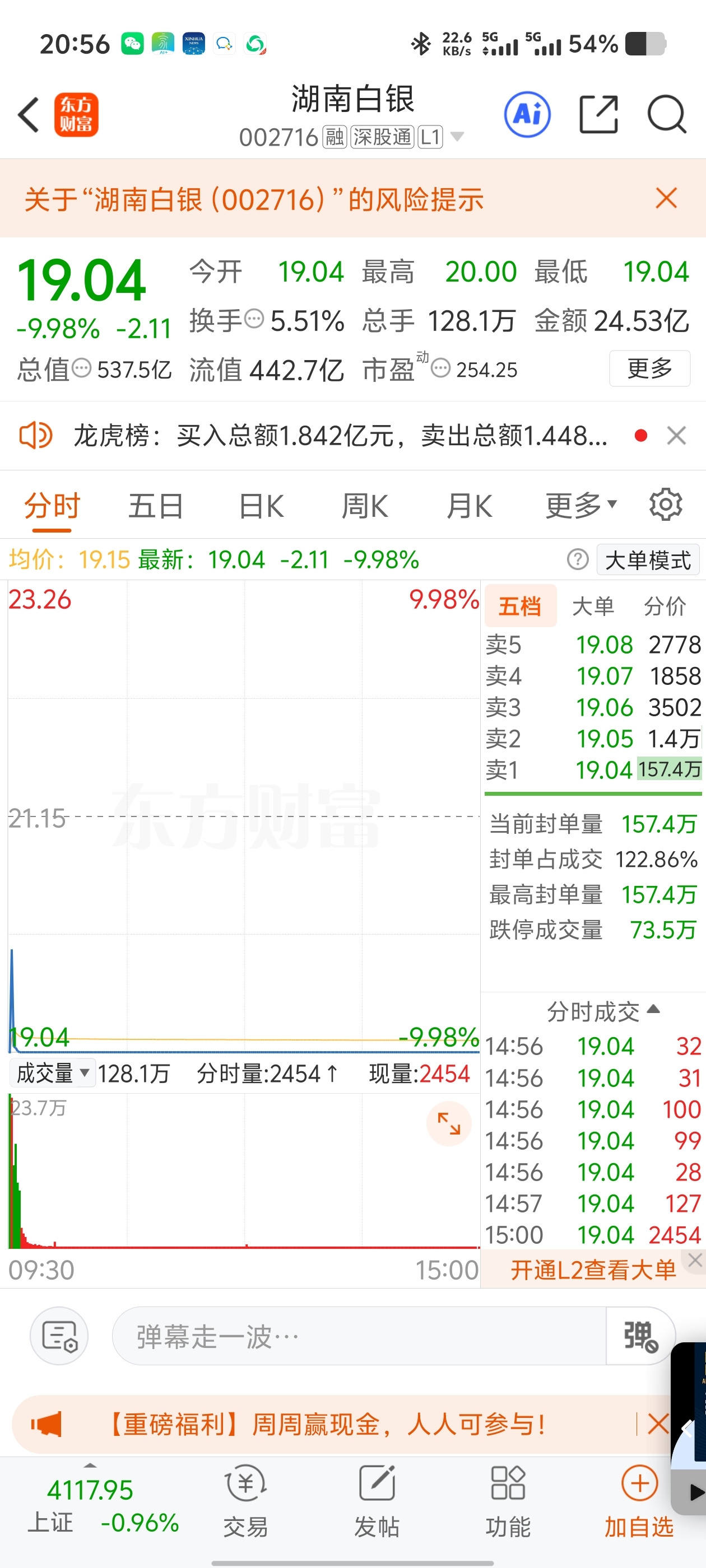
Task: Tap the 卖2 order row
Action: click(x=593, y=739)
